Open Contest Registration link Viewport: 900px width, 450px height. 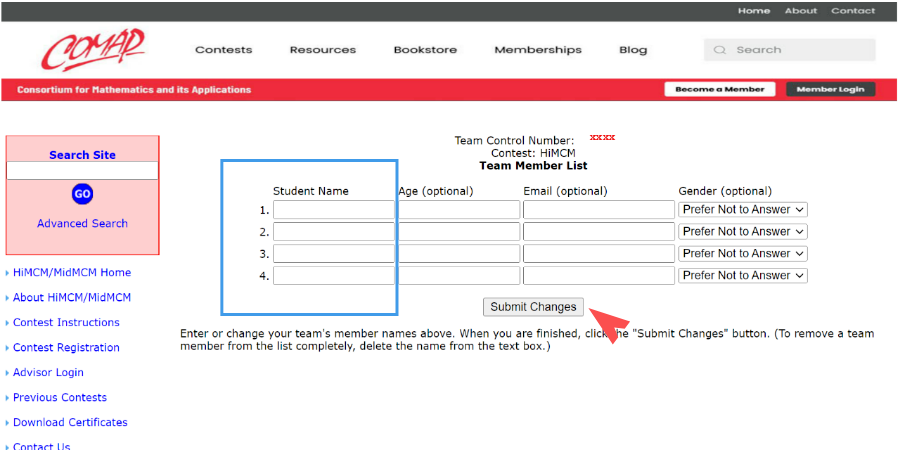(66, 347)
